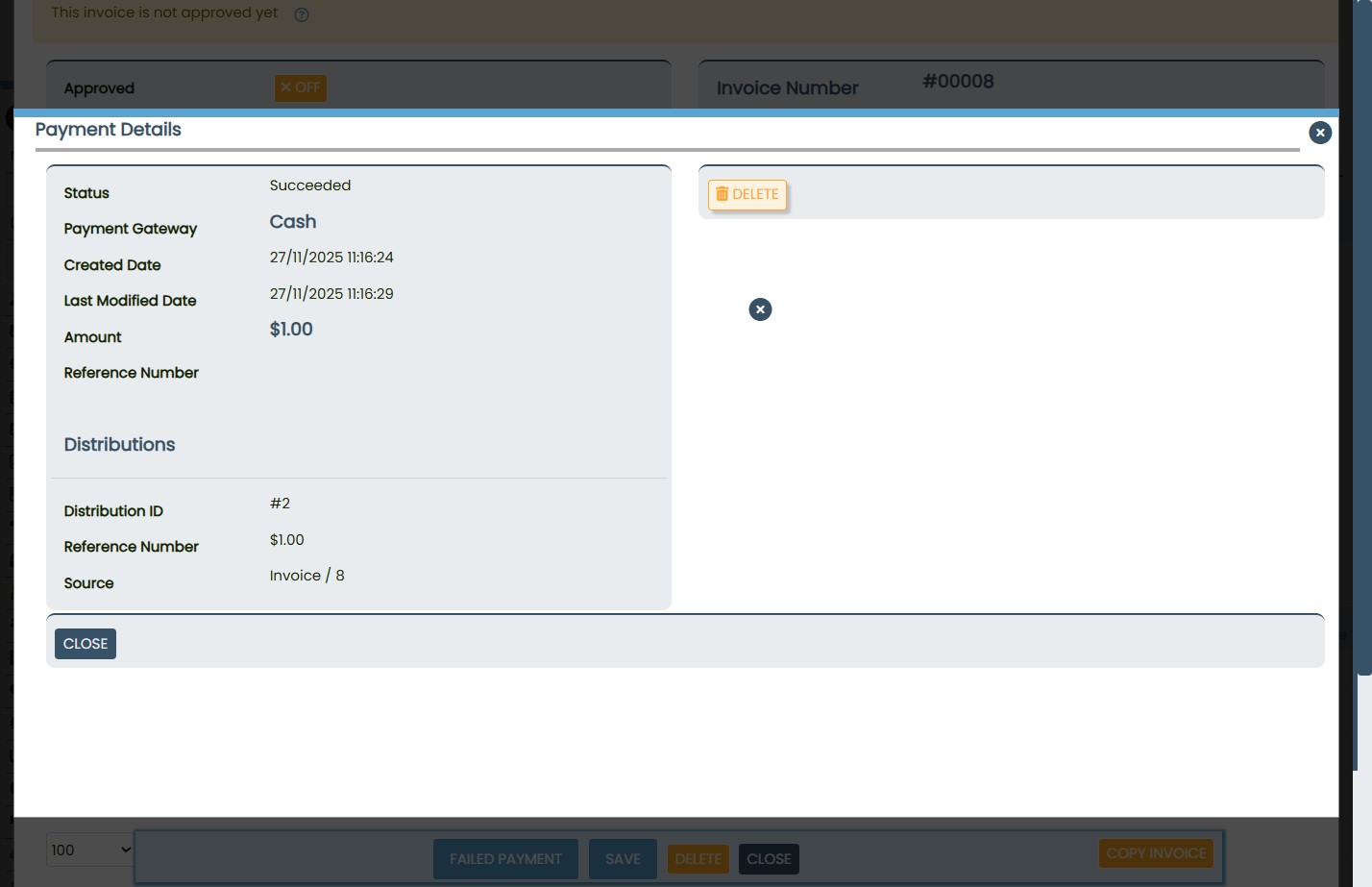This screenshot has width=1372, height=887.
Task: Click the Succeeded status value
Action: (310, 185)
